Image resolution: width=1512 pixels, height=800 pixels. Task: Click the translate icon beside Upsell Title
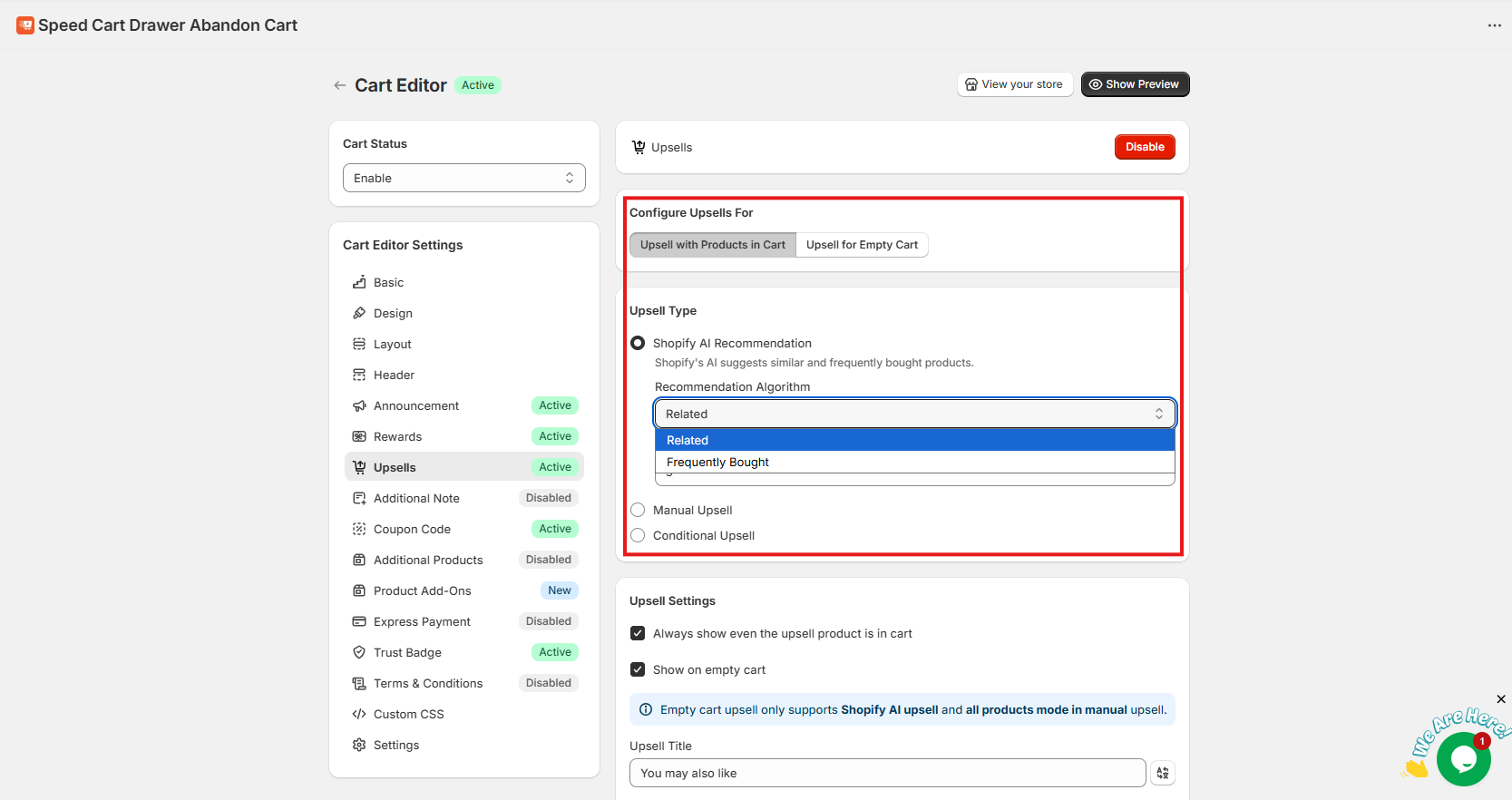click(x=1162, y=773)
